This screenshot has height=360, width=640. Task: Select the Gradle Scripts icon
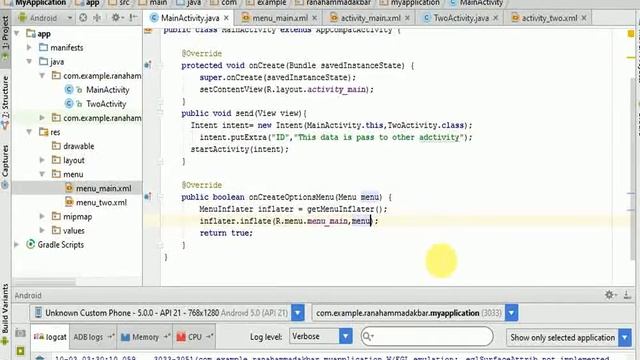click(x=30, y=244)
